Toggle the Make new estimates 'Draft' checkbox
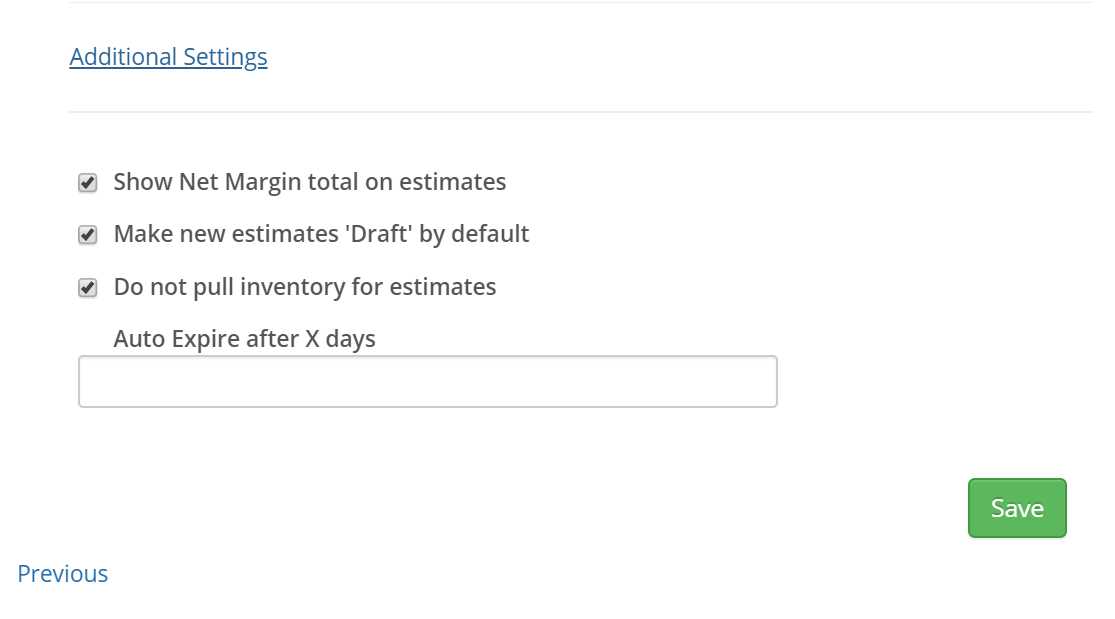 (88, 235)
